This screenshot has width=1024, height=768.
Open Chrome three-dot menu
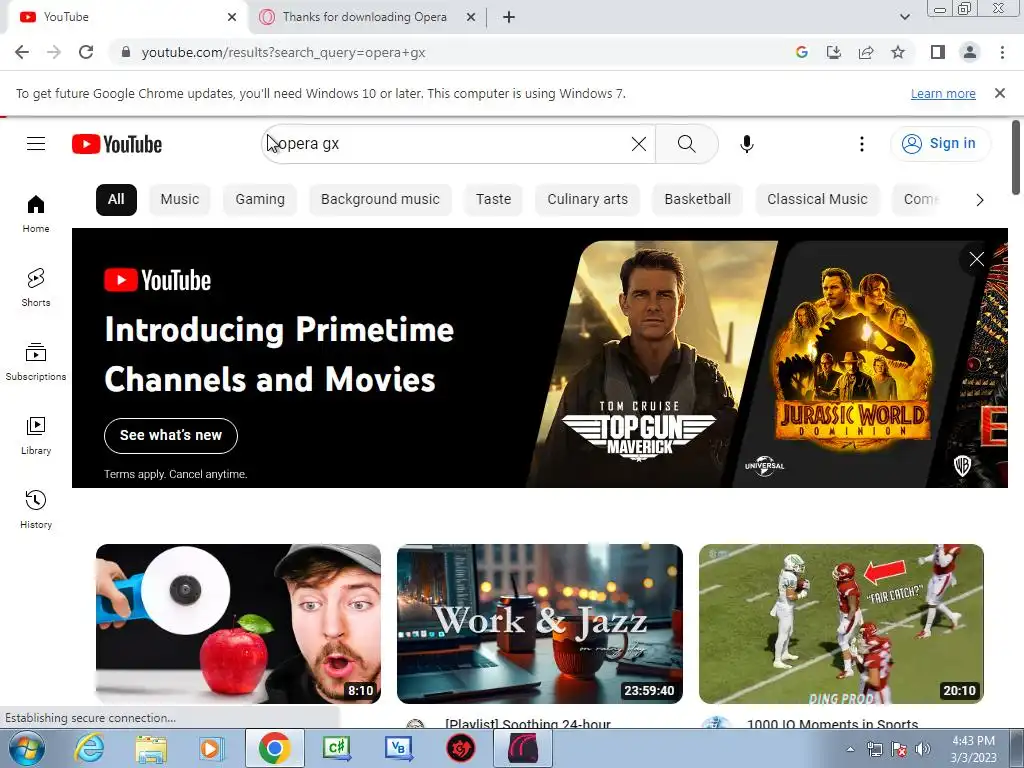[x=1002, y=52]
